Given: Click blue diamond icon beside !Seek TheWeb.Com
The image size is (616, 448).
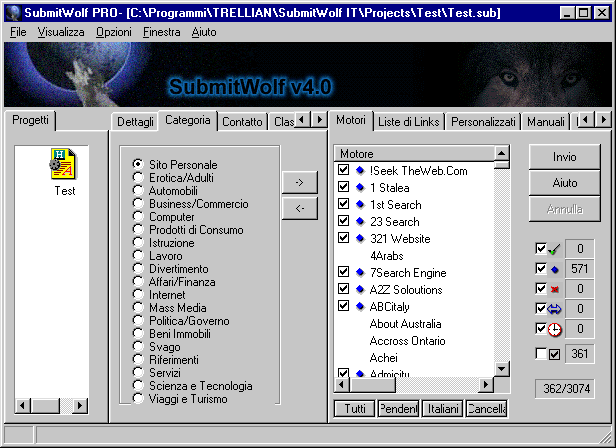Looking at the screenshot, I should point(360,171).
